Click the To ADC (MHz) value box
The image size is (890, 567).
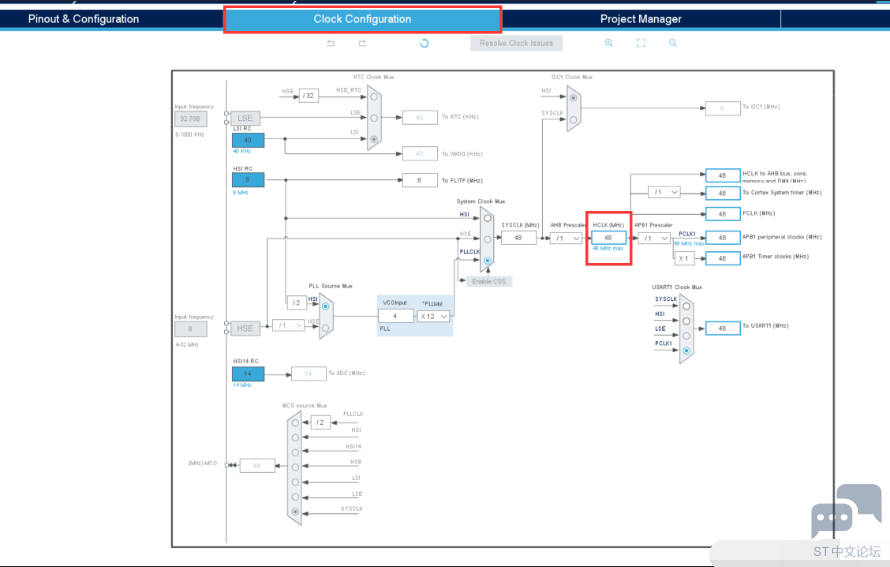[308, 373]
